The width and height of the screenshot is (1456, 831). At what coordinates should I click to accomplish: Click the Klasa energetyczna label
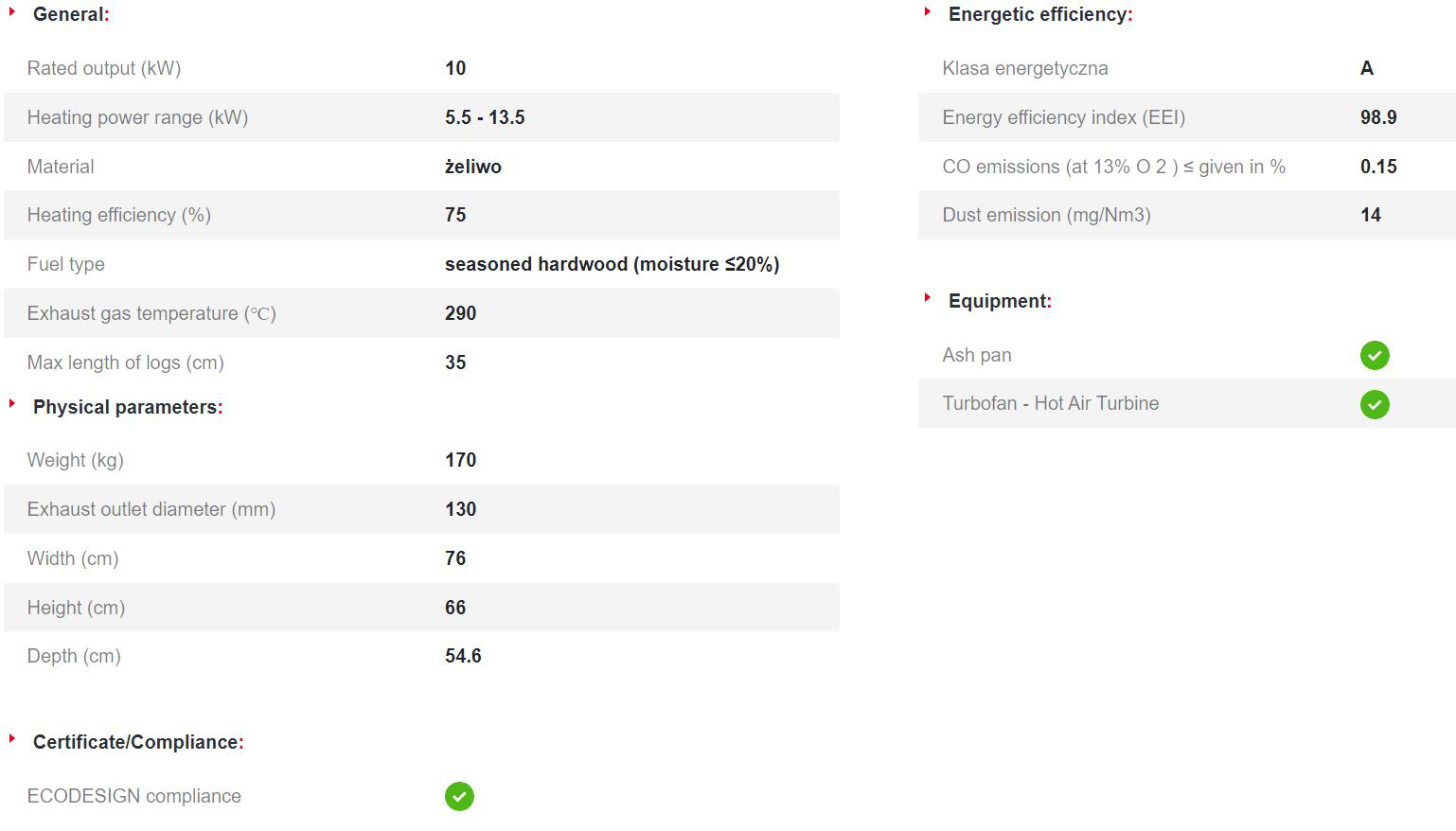(x=1025, y=68)
